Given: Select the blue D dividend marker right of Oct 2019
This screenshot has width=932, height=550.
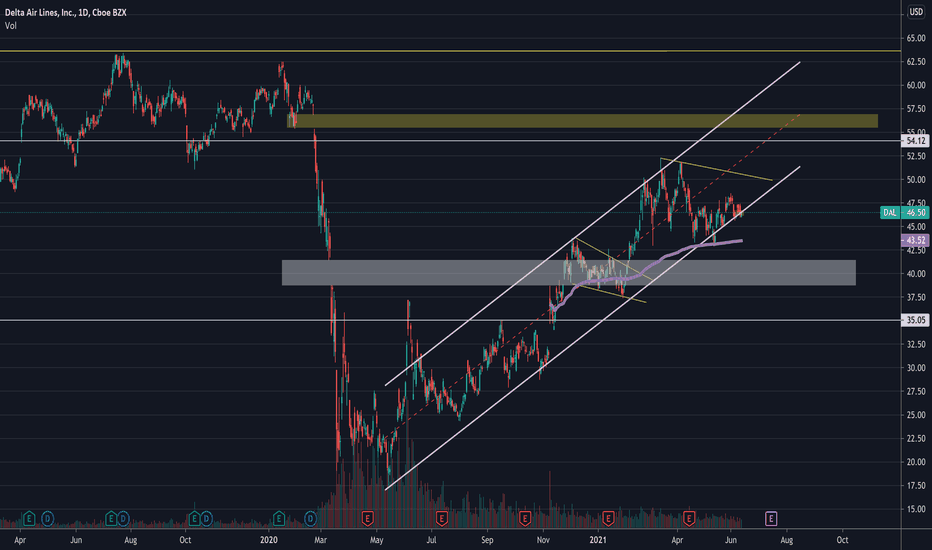Looking at the screenshot, I should [206, 518].
